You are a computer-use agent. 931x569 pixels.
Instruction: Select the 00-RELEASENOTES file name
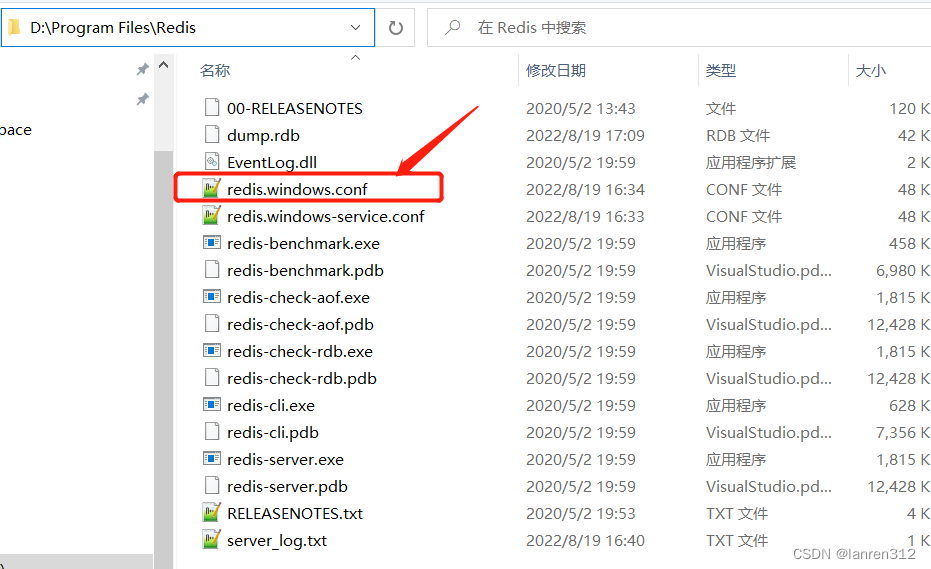(294, 108)
